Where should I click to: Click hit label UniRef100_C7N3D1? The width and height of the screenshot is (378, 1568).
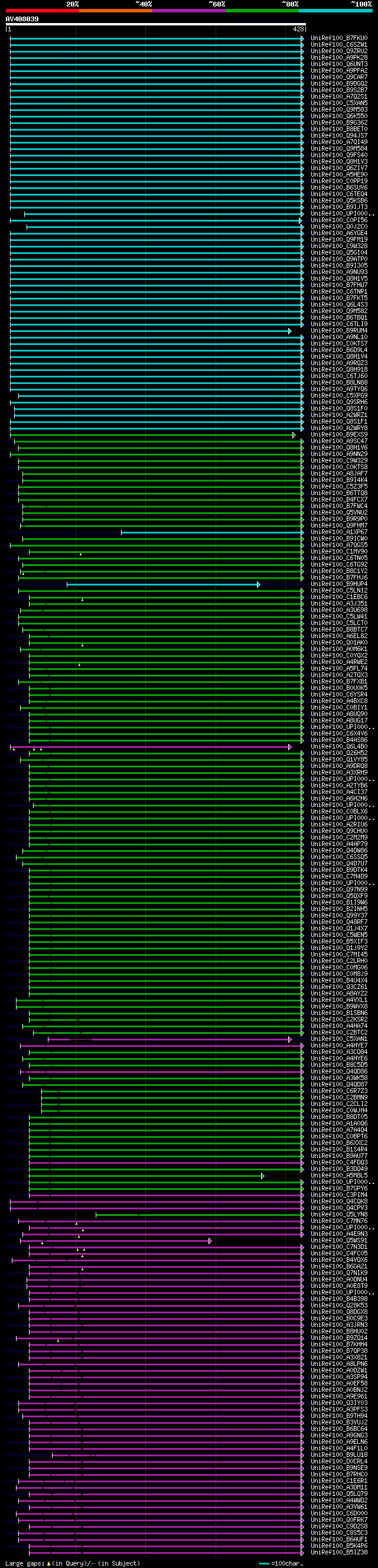coord(339,1247)
